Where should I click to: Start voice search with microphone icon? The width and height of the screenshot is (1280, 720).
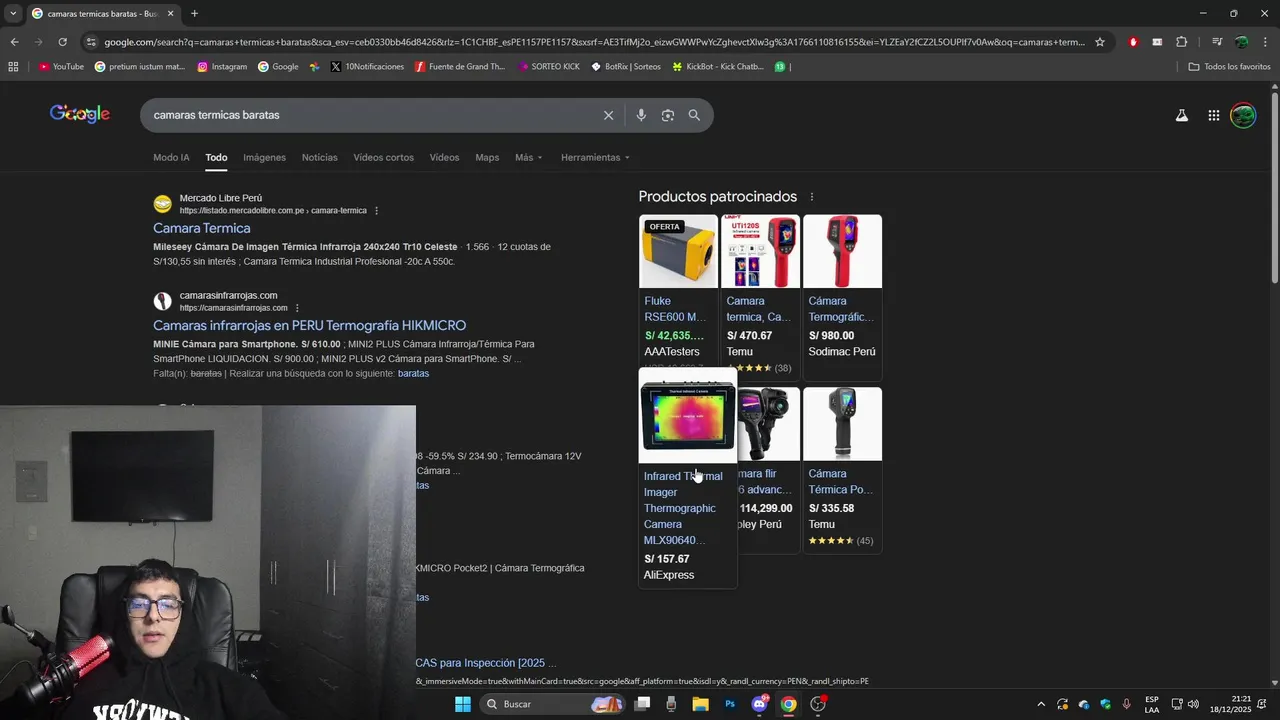641,115
